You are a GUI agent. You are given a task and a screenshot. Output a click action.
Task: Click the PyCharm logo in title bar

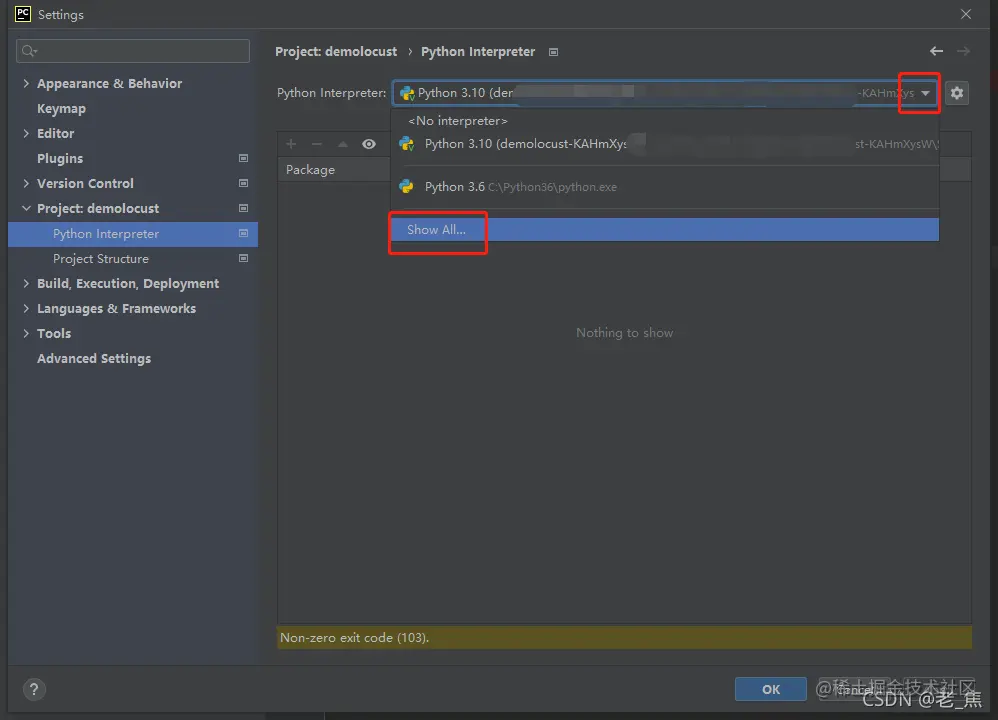23,14
